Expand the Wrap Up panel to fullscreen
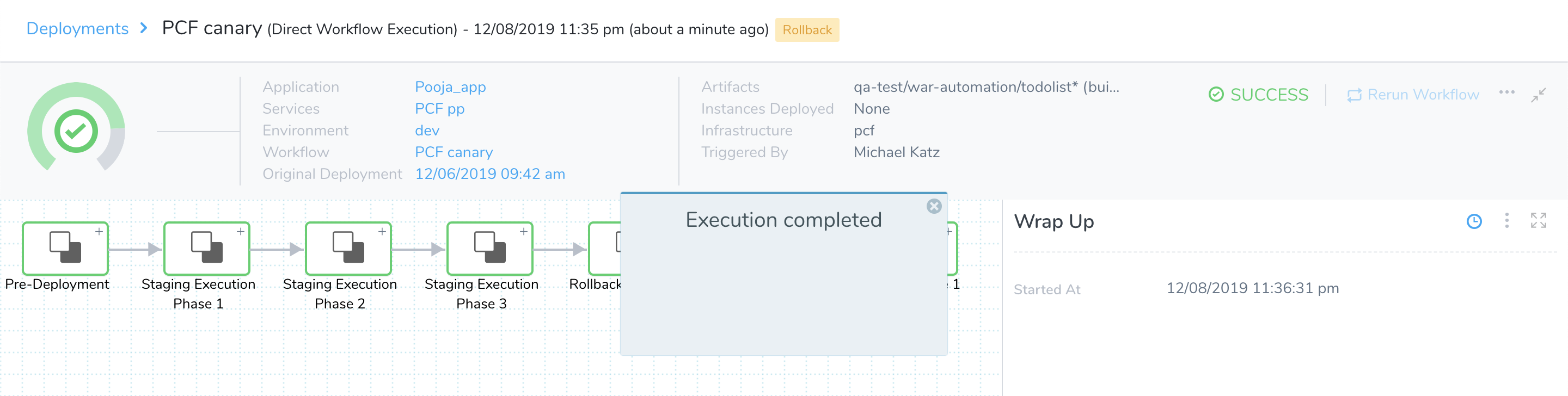The width and height of the screenshot is (1568, 396). (x=1538, y=220)
